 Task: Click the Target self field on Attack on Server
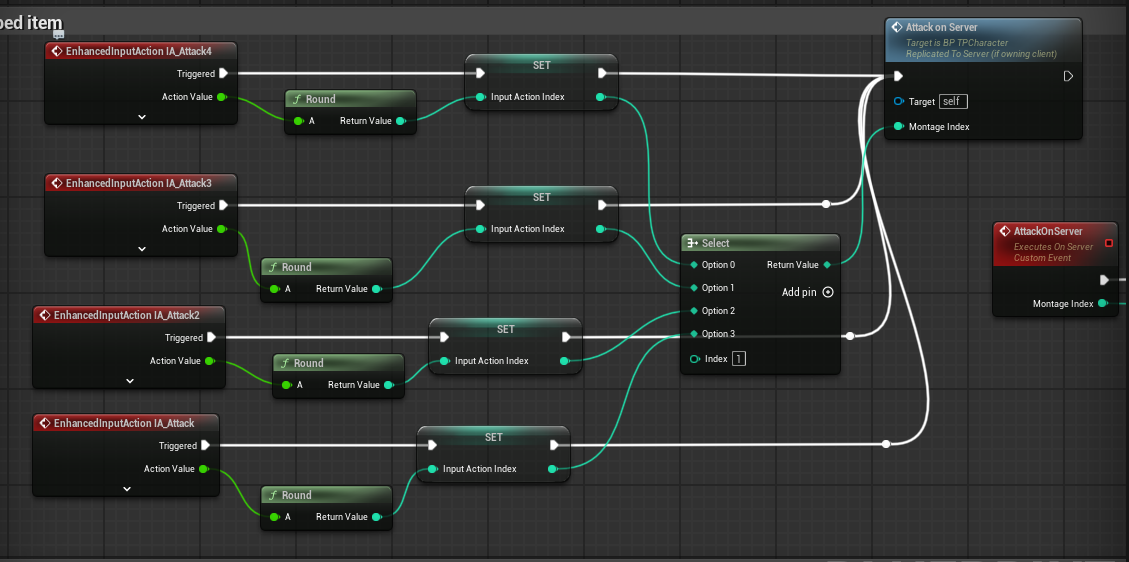[953, 101]
